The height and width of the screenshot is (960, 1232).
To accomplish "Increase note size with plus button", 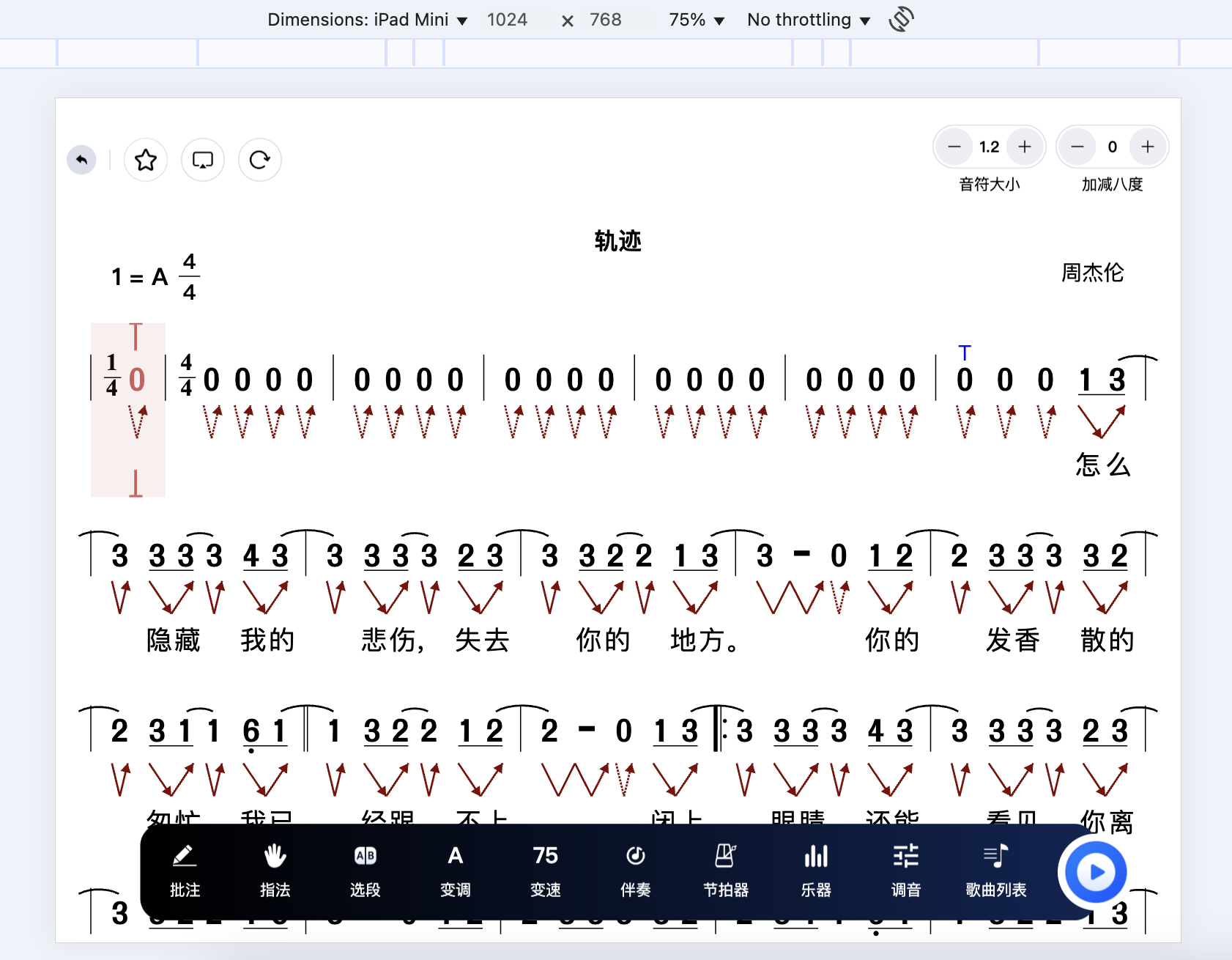I will (x=1025, y=147).
